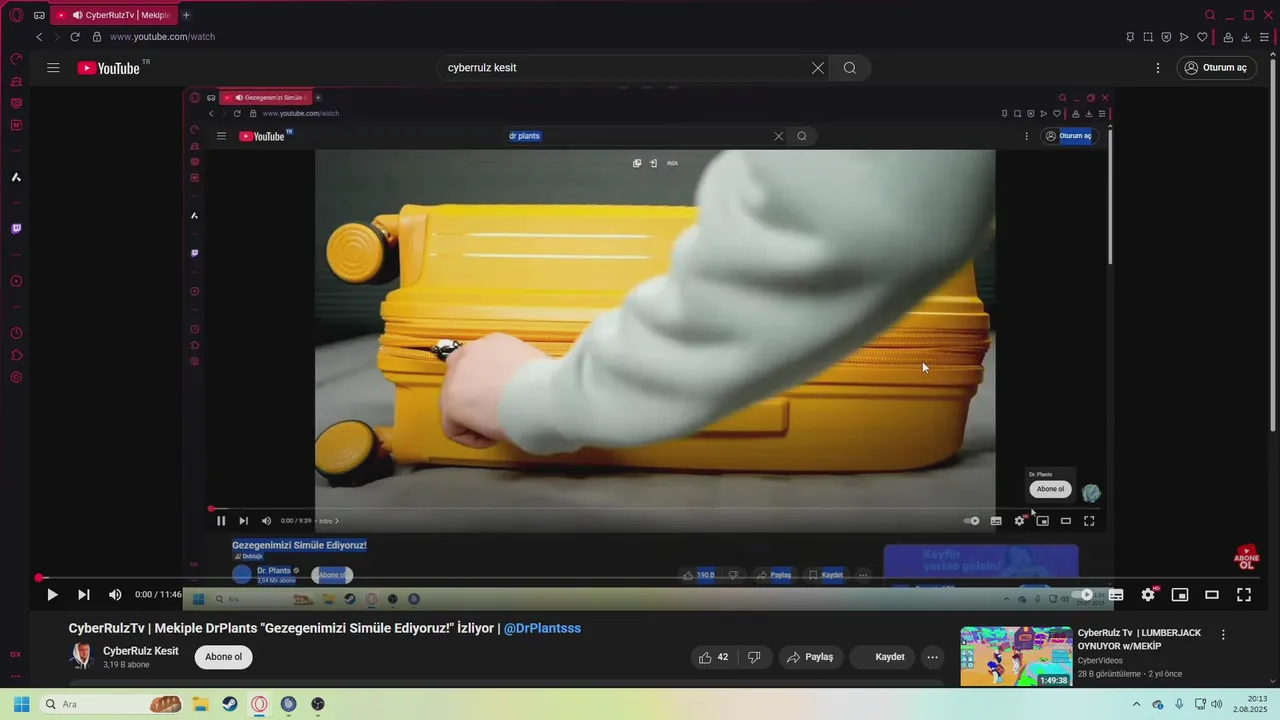Open sidebar ellipsis at bottom of Opera sidebar
The width and height of the screenshot is (1280, 720).
[16, 676]
